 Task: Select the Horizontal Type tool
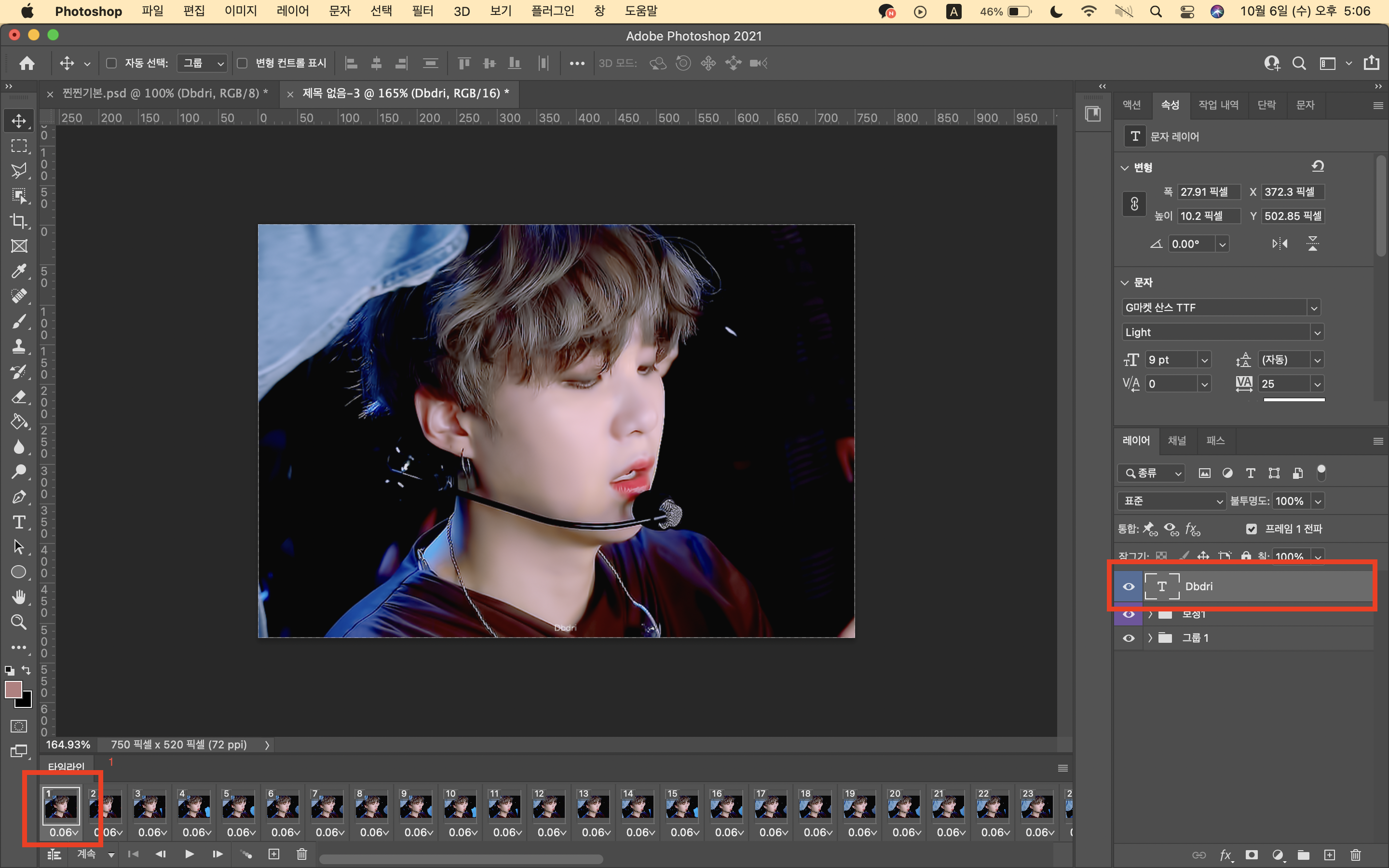[19, 522]
